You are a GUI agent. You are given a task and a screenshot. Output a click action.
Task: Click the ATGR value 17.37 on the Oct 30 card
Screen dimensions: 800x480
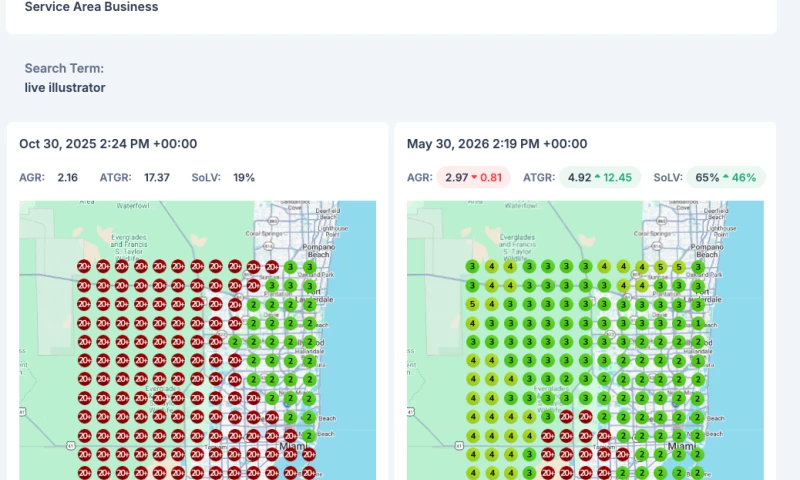point(157,178)
